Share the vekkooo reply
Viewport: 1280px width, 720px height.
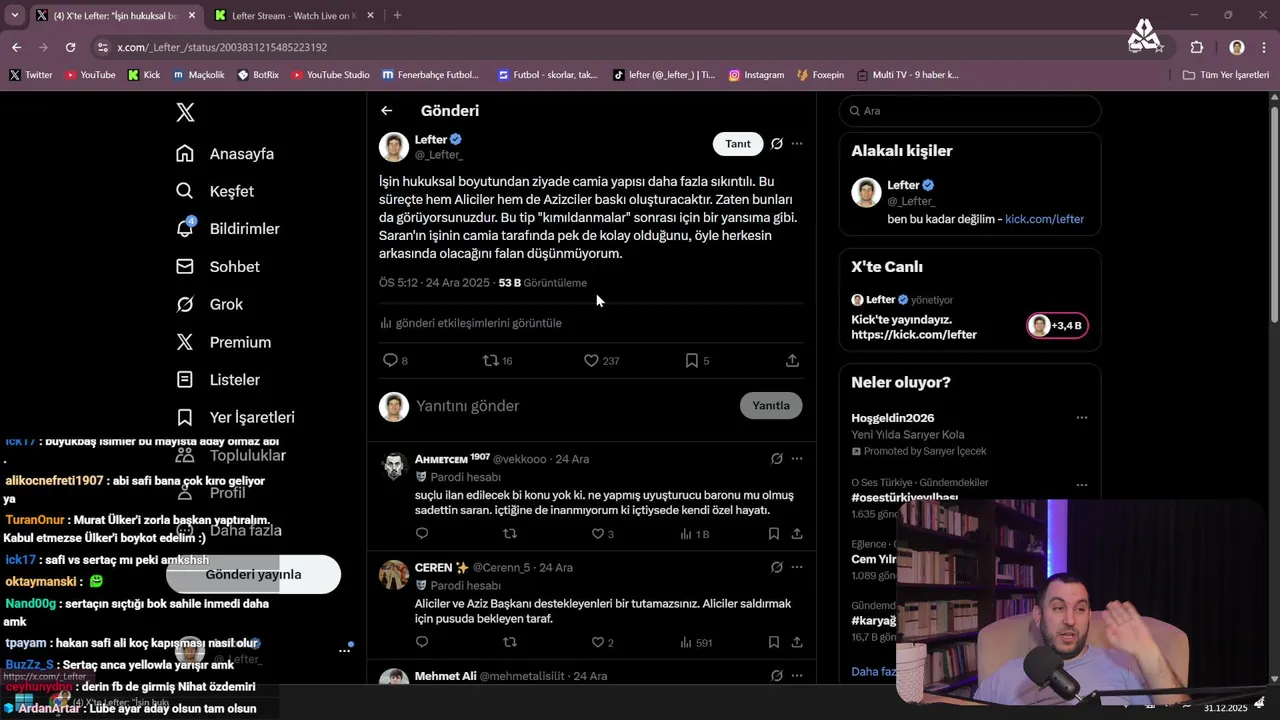[x=797, y=534]
